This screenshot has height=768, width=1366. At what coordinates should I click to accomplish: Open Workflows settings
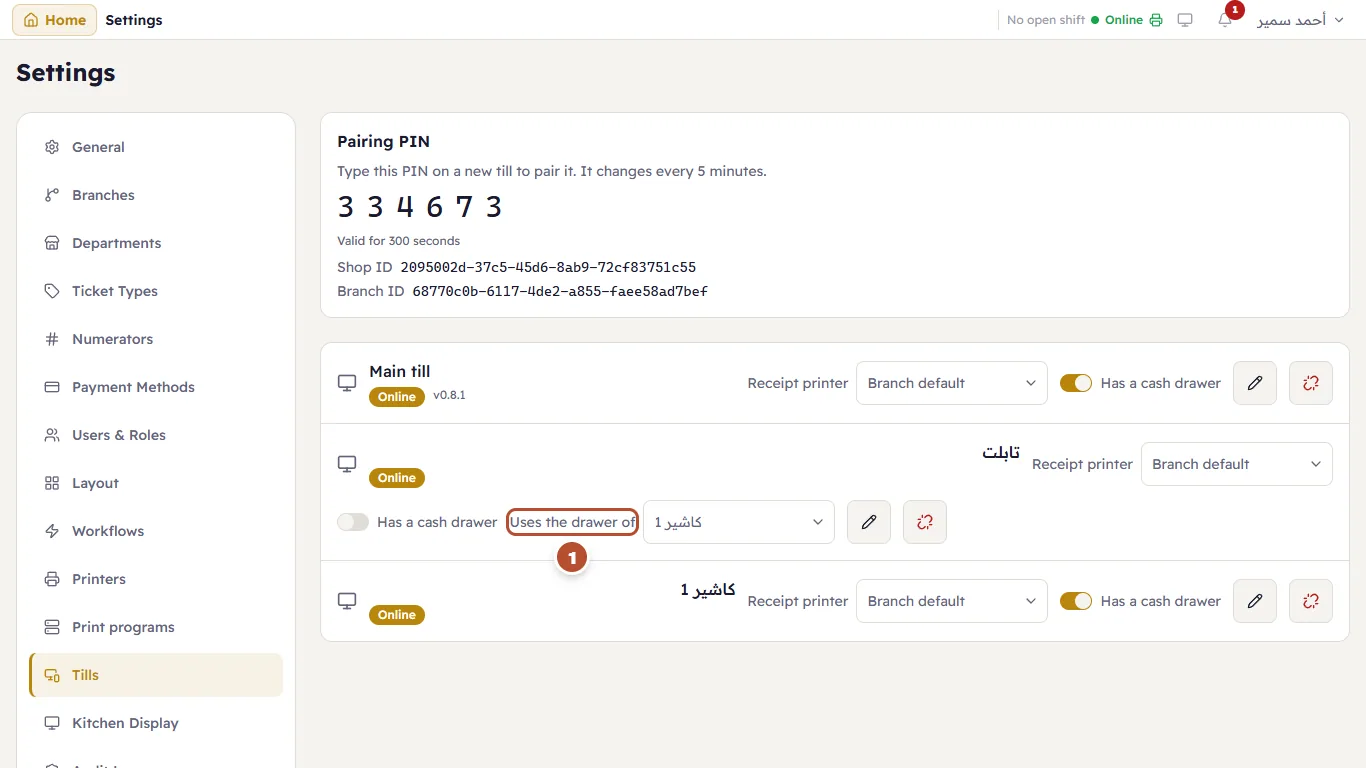coord(156,531)
